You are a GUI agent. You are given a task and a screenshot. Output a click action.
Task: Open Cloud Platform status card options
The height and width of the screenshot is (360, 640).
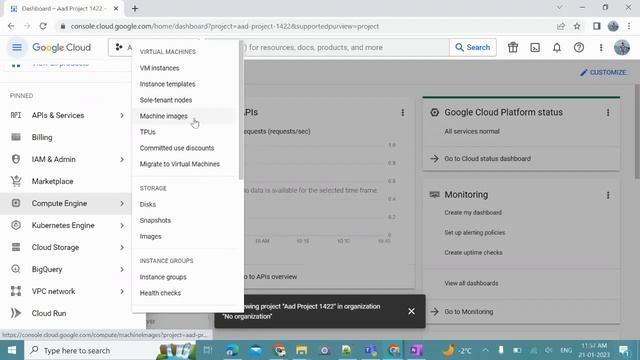pos(608,113)
